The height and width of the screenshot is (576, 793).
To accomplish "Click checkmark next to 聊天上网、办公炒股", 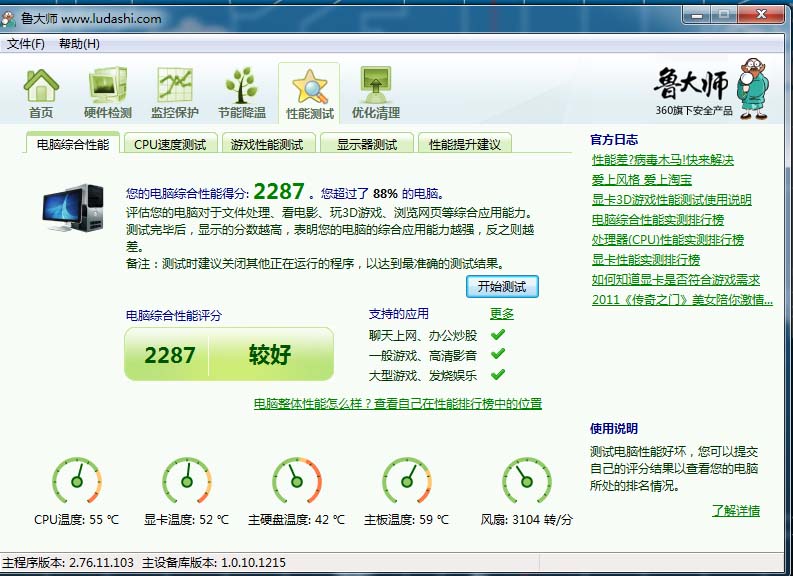I will (498, 334).
